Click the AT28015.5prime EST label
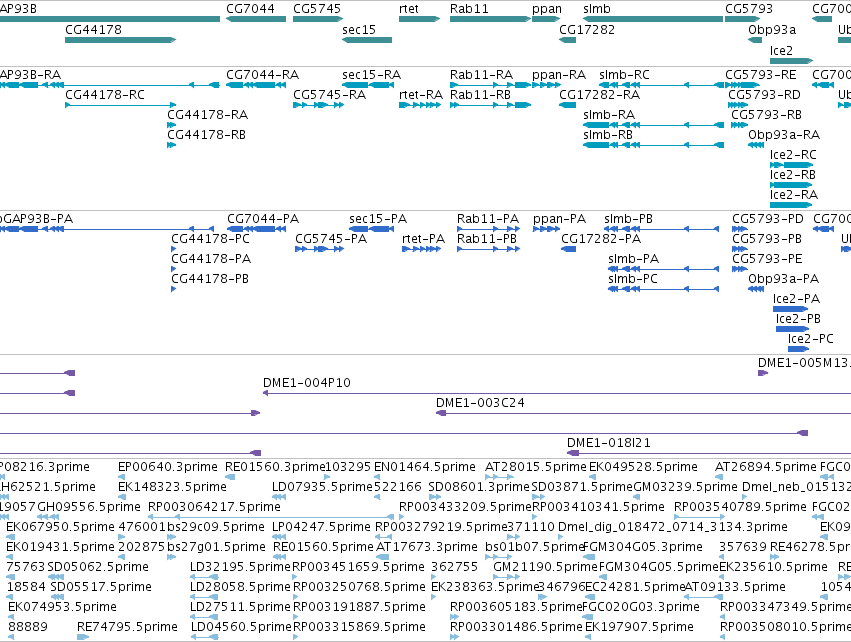This screenshot has width=851, height=642. point(536,467)
